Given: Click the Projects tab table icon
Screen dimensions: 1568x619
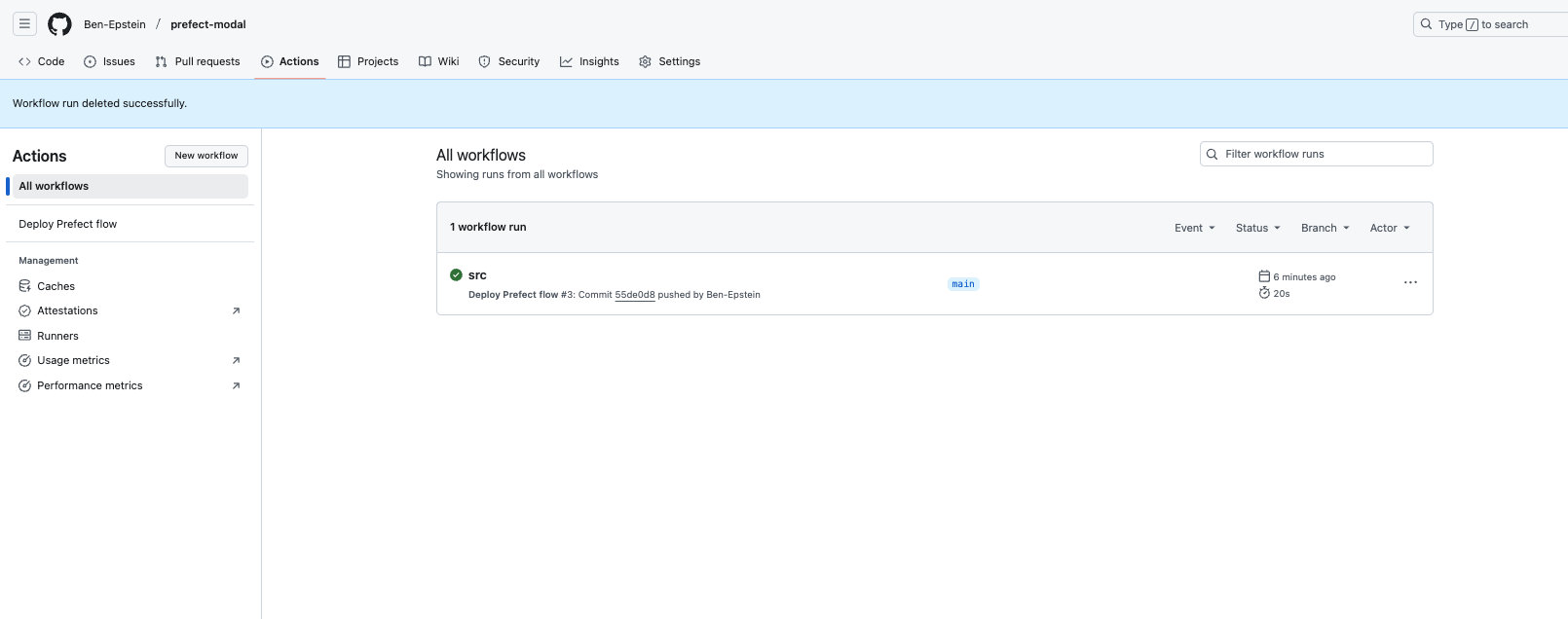Looking at the screenshot, I should [344, 61].
